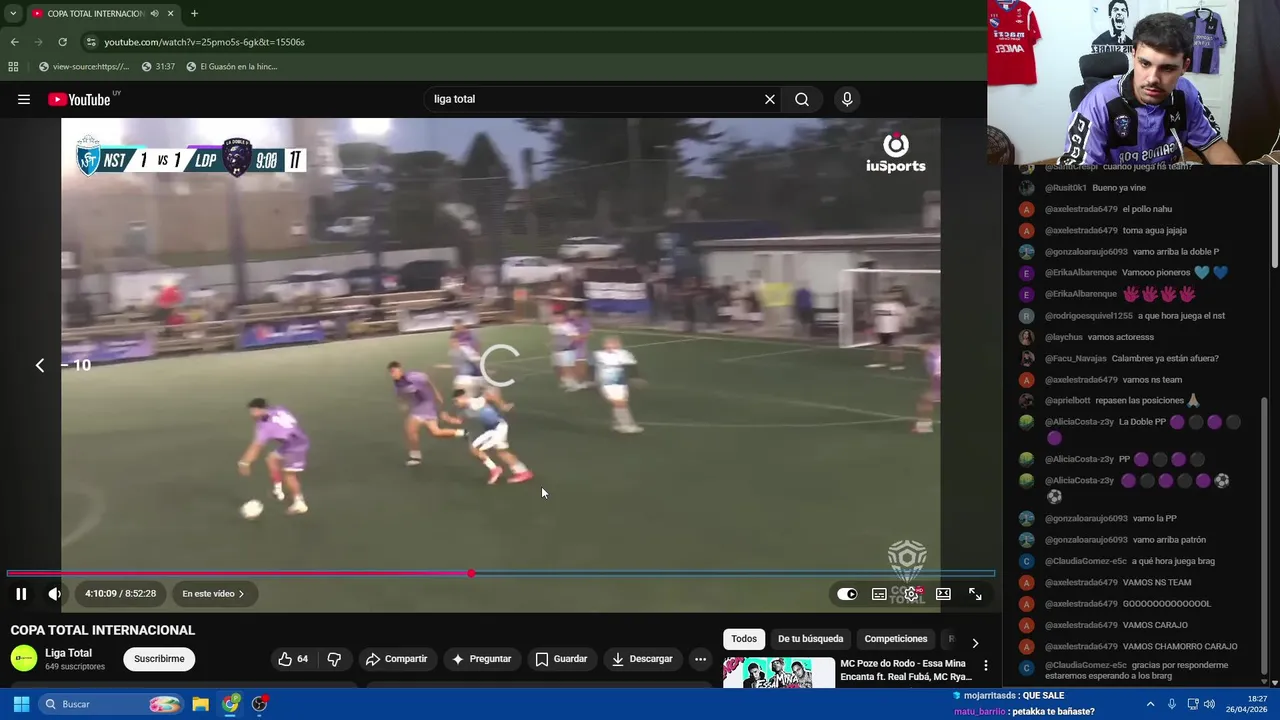Screen dimensions: 1280x720
Task: Open the Liga Total channel avatar
Action: tap(23, 659)
